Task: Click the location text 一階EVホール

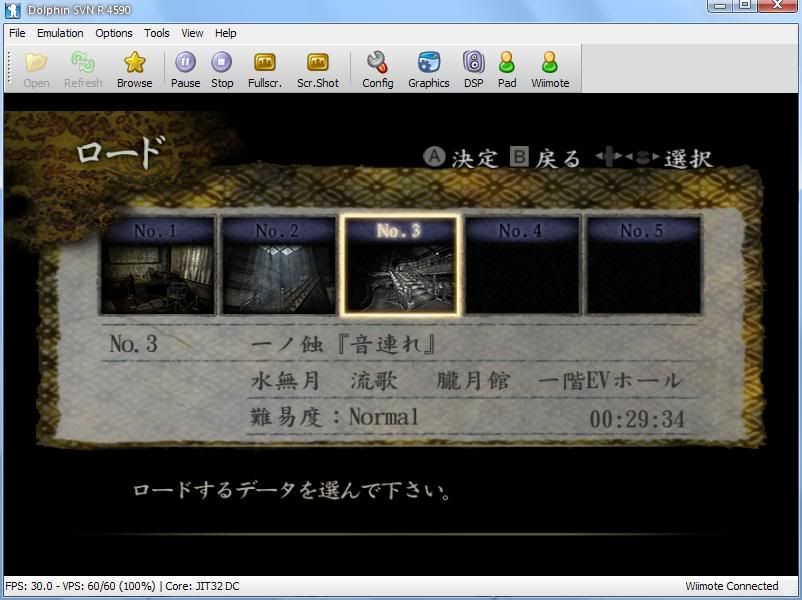Action: tap(610, 381)
